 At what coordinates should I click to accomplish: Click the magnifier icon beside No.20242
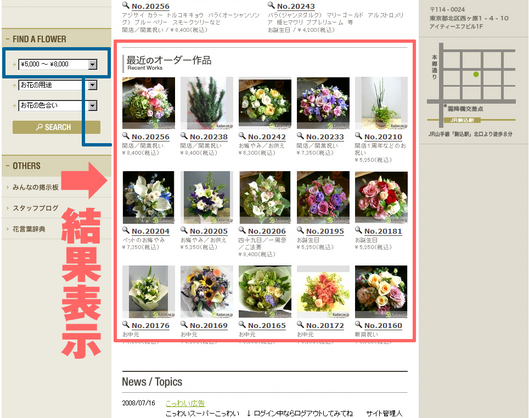242,136
